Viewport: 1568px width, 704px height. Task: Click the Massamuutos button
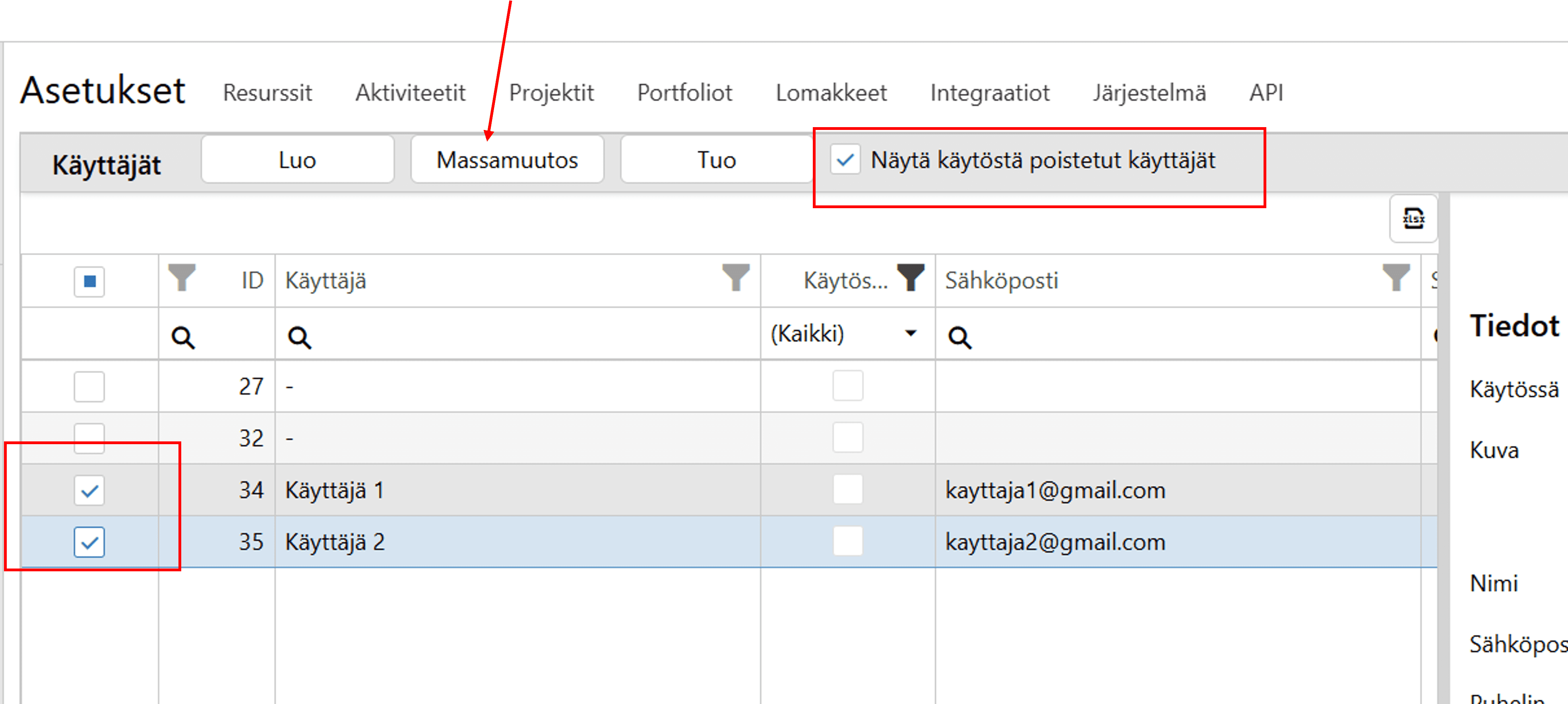(507, 160)
